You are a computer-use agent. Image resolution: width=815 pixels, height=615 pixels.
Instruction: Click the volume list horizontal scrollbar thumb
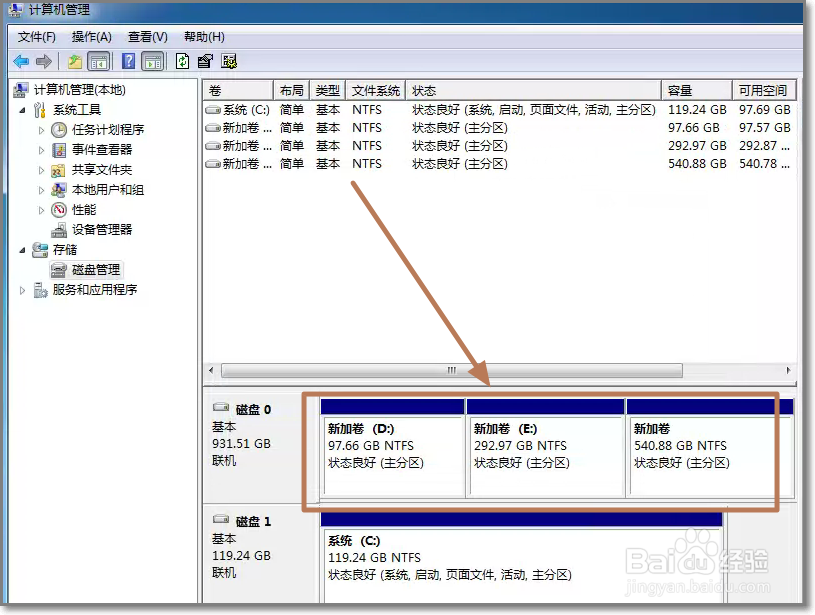coord(452,371)
